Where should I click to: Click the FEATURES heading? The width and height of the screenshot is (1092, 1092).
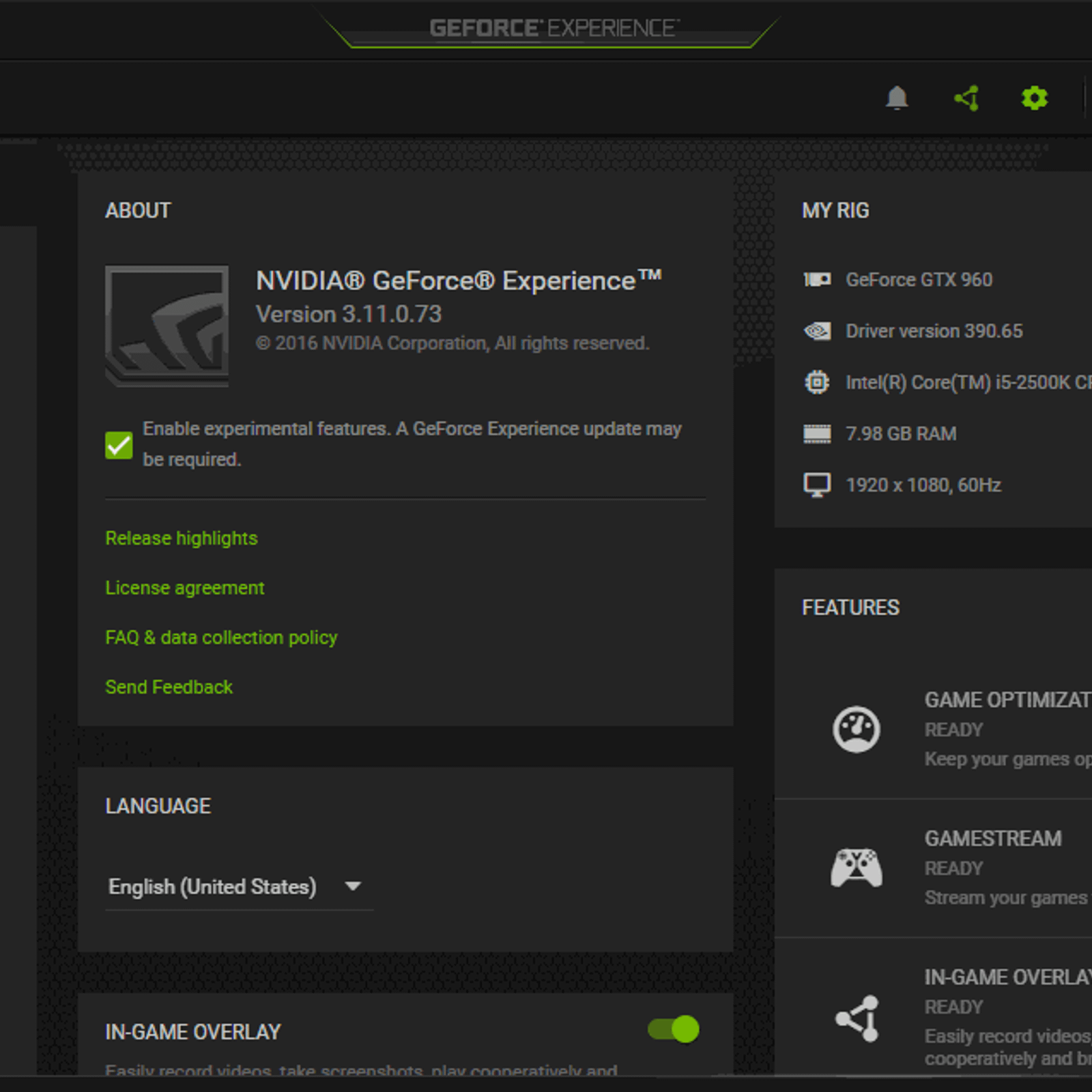point(850,607)
